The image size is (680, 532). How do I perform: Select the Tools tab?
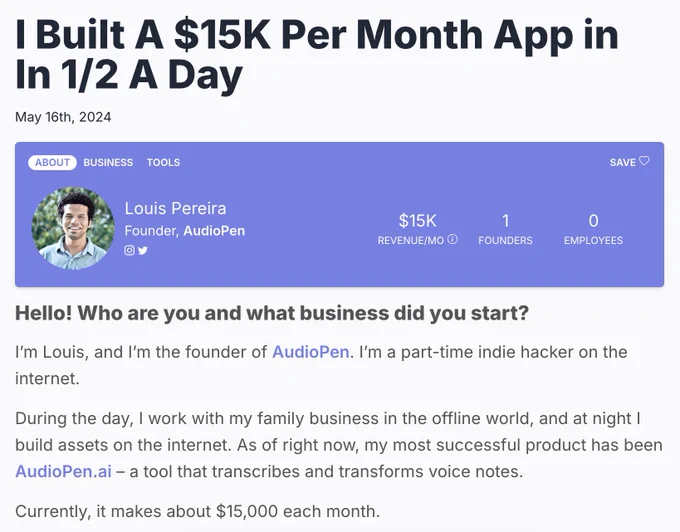(163, 162)
